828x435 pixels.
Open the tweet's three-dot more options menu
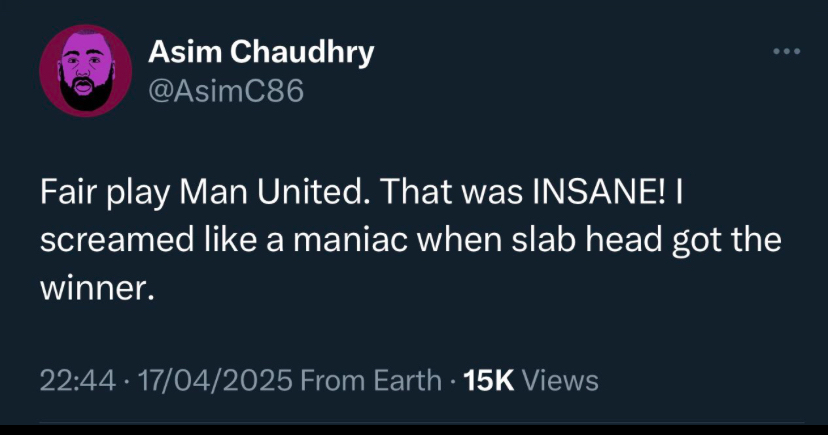[786, 52]
